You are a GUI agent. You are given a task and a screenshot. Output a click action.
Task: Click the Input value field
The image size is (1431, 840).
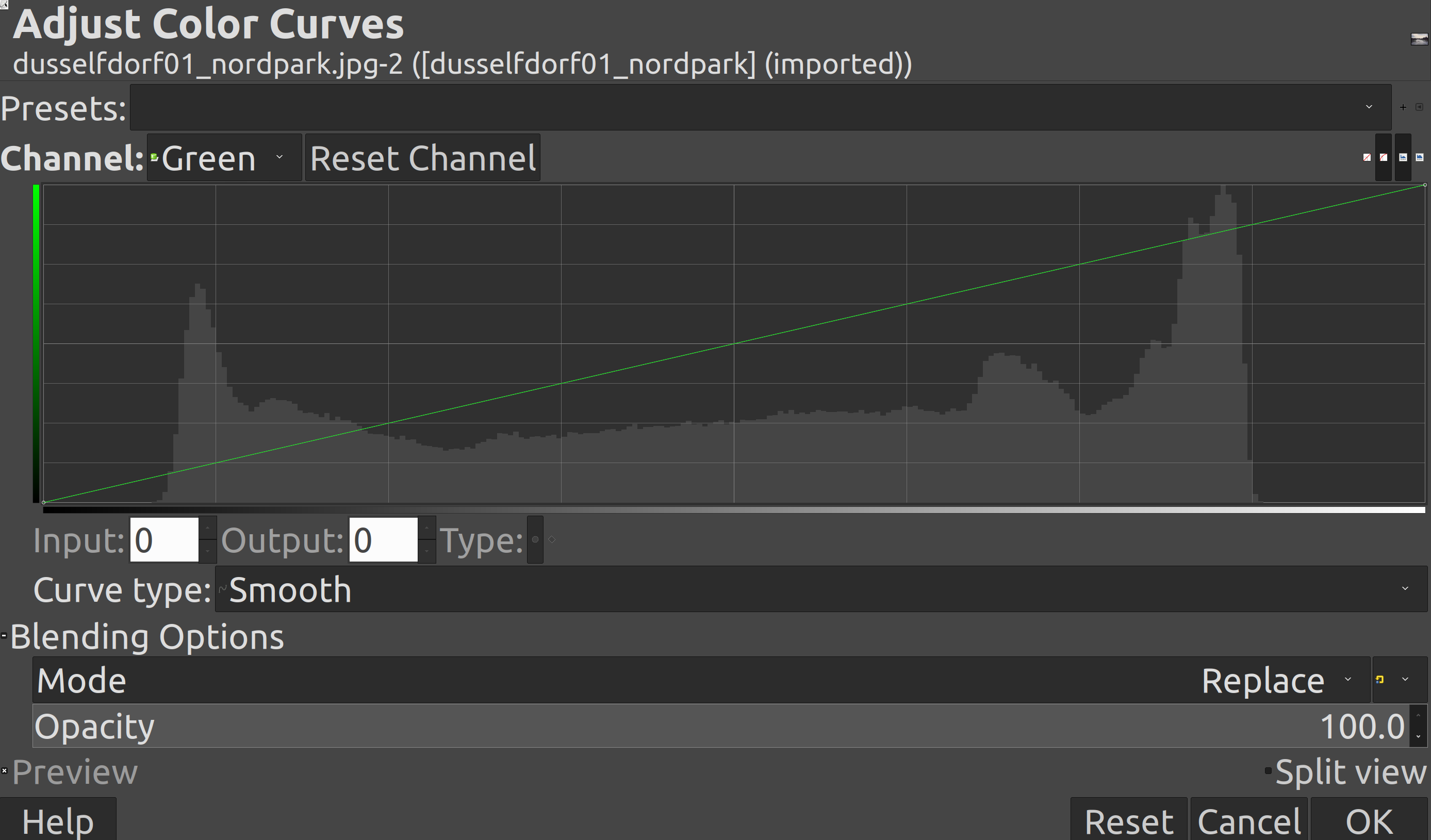tap(164, 539)
